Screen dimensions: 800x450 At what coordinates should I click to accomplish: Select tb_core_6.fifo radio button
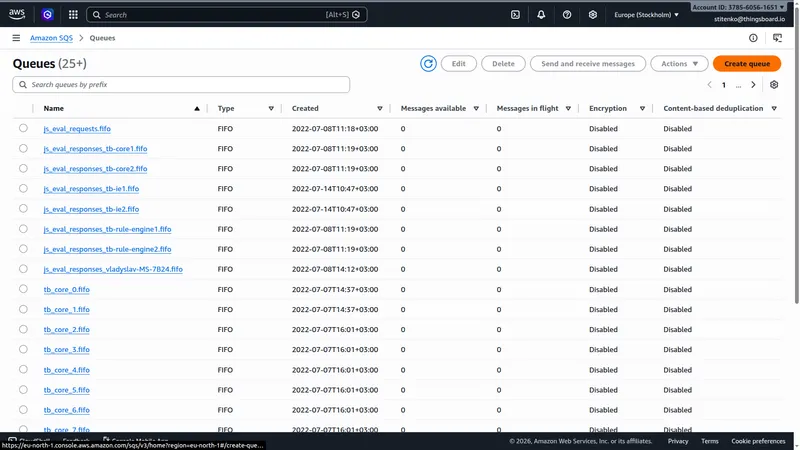tap(23, 409)
